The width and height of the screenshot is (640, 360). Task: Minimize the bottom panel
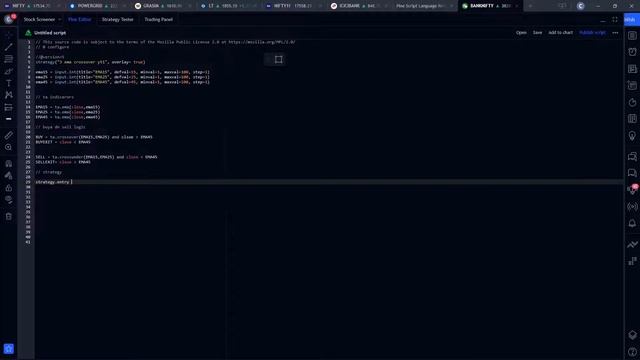tap(603, 20)
